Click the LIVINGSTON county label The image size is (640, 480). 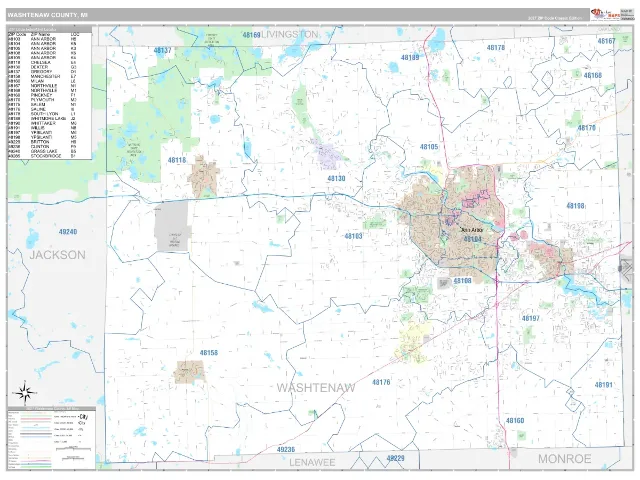(289, 35)
